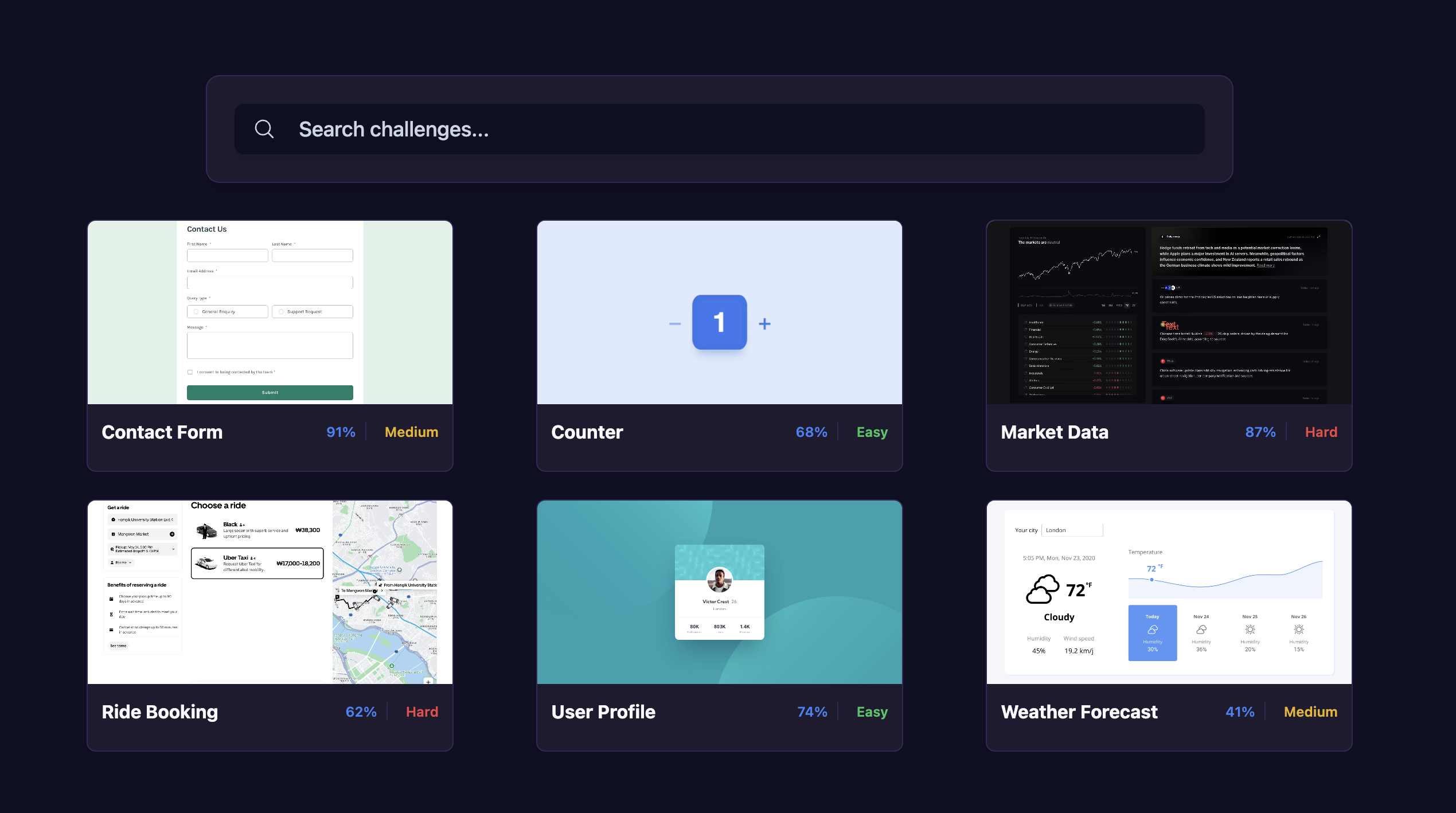
Task: Select the Support Request radio option
Action: [281, 312]
